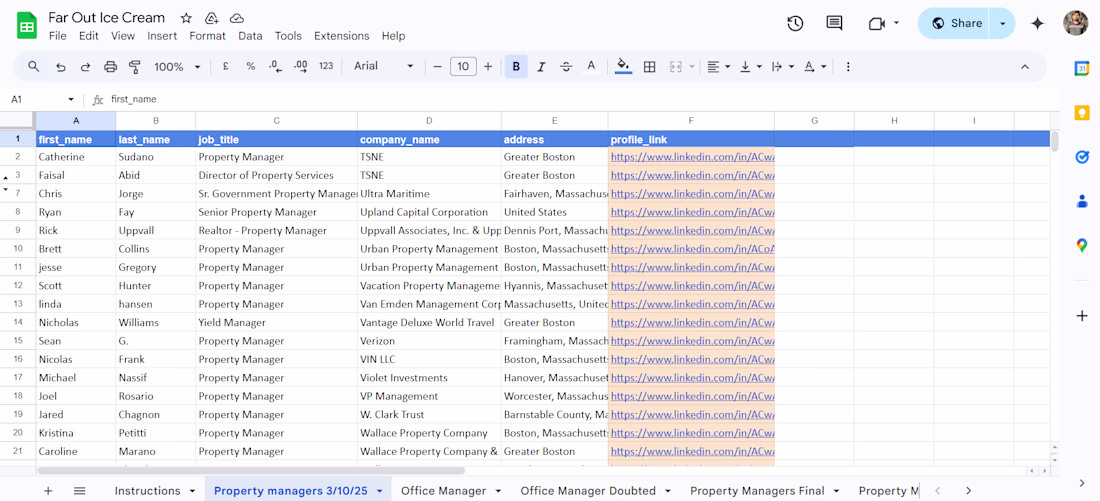Switch to the Office Manager sheet tab
Viewport: 1100px width, 501px height.
click(443, 490)
